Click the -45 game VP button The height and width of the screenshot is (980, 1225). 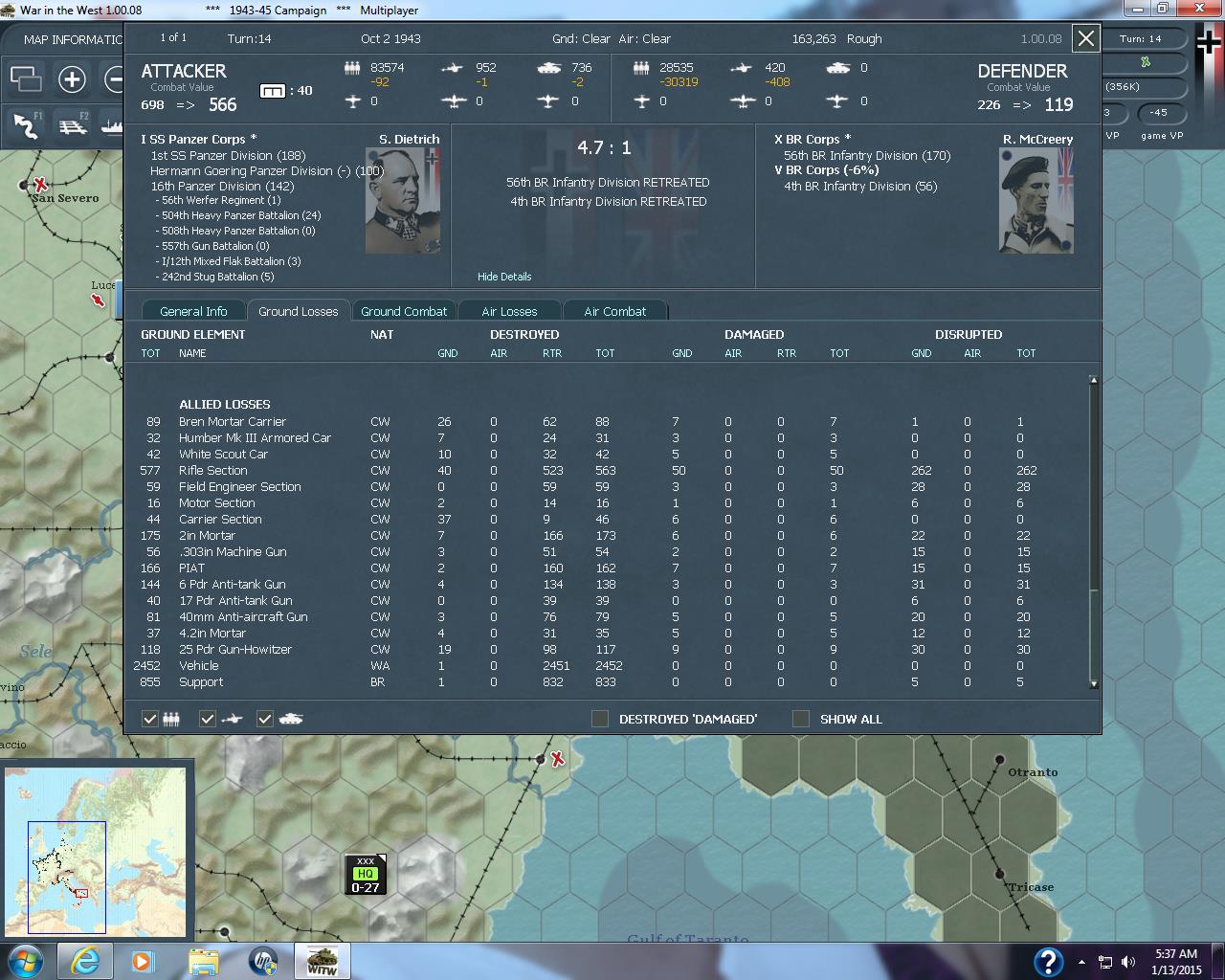click(x=1158, y=113)
